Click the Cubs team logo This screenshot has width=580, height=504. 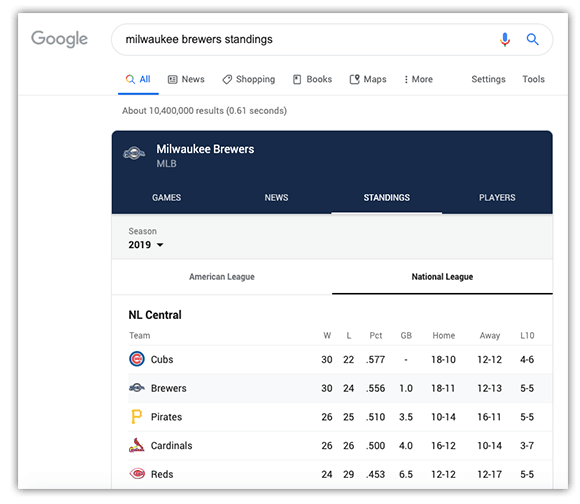tap(137, 359)
